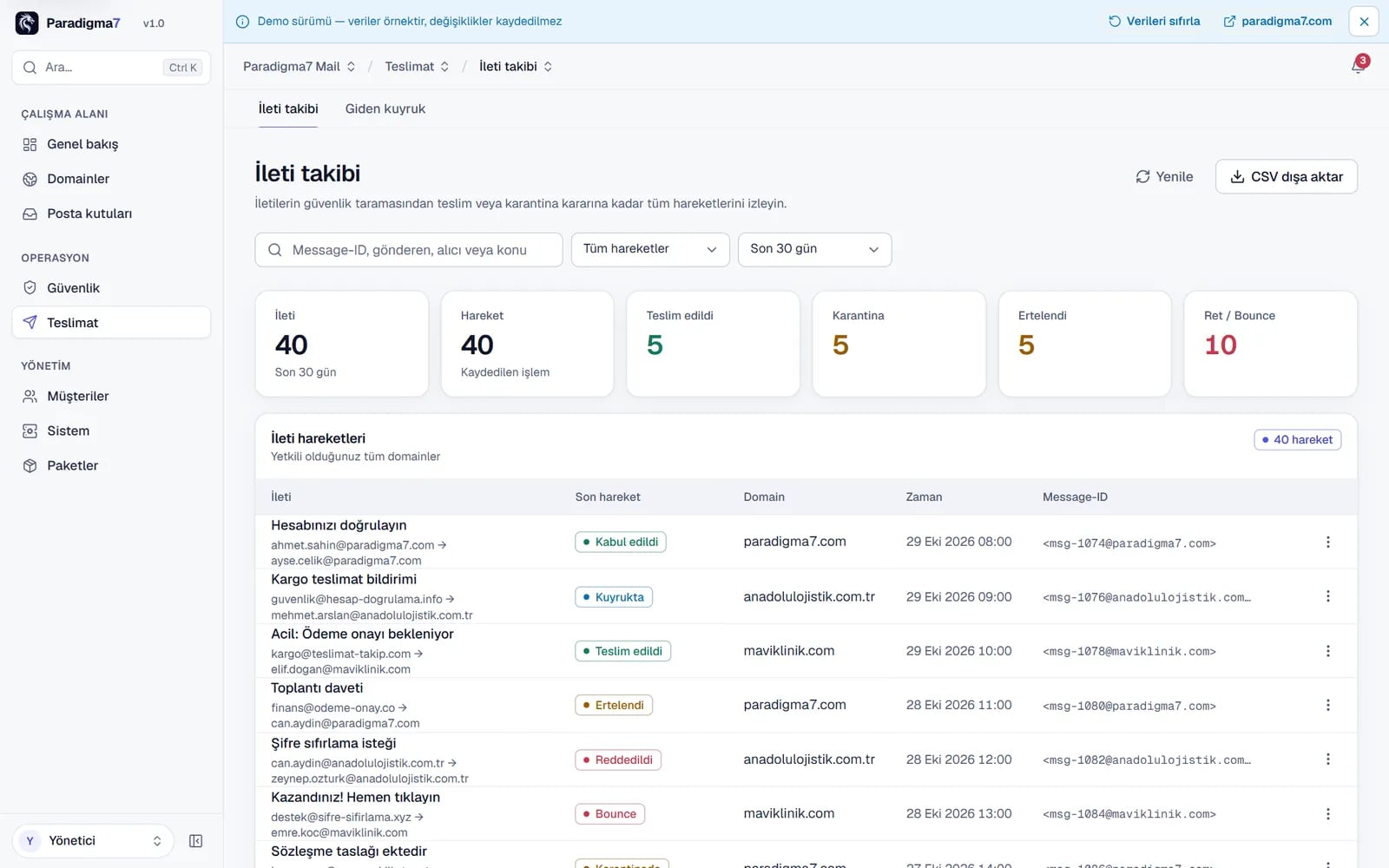Open row menu for Hesabınızı doğrulayın
The image size is (1389, 868).
coord(1327,542)
